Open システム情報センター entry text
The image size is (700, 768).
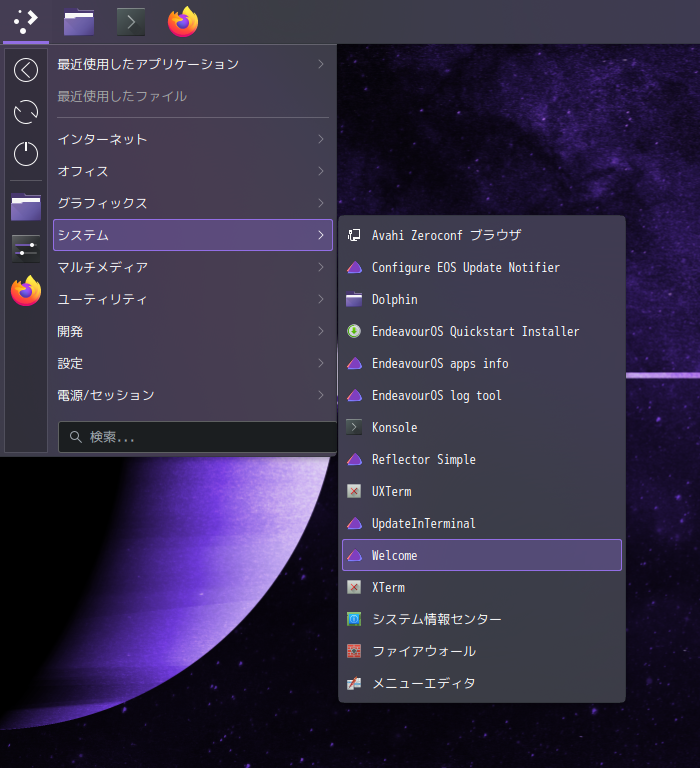(x=436, y=619)
